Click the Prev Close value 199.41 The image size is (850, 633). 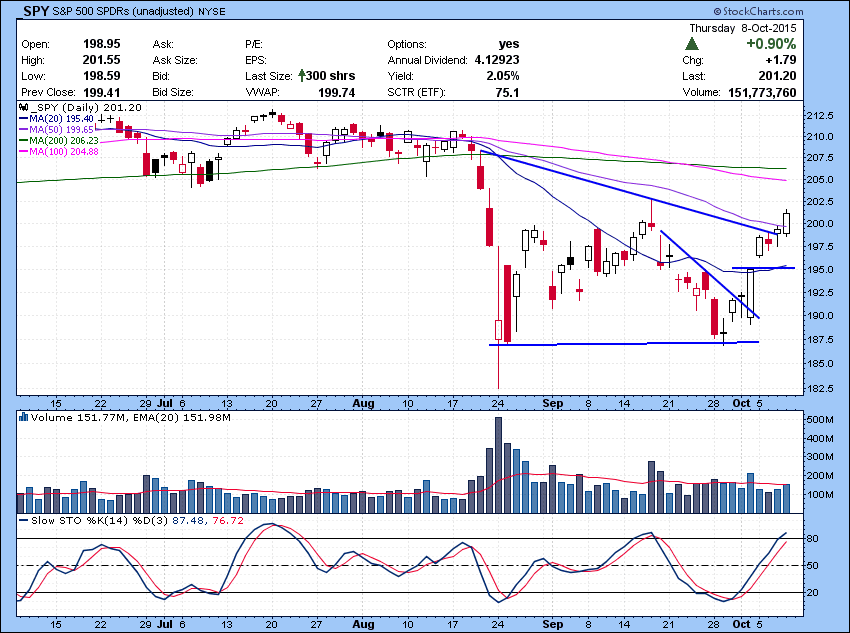click(x=101, y=92)
